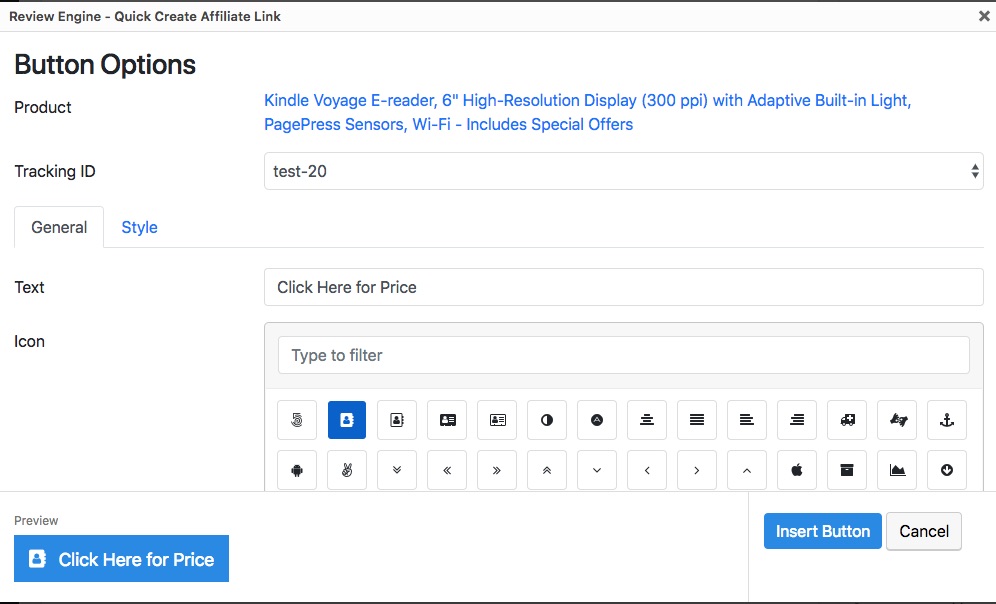Select the solid address book icon
This screenshot has width=996, height=604.
(347, 420)
